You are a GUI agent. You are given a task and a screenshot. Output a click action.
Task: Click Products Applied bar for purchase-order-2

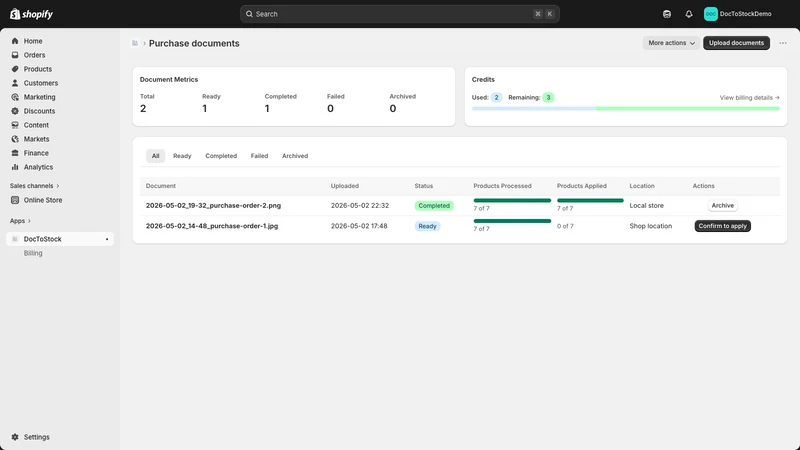[x=590, y=201]
